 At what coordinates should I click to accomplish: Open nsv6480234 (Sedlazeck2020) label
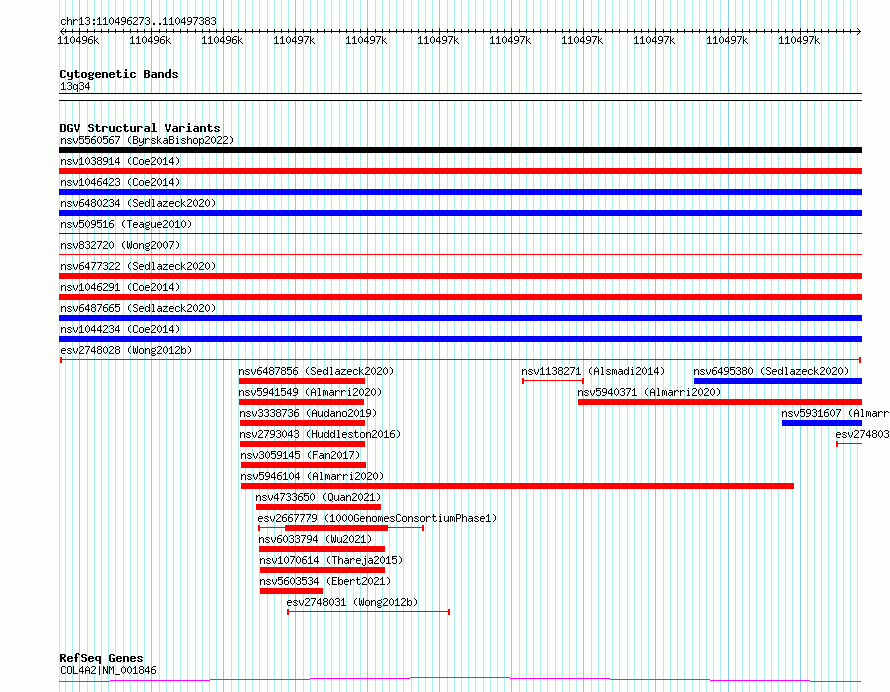point(138,203)
